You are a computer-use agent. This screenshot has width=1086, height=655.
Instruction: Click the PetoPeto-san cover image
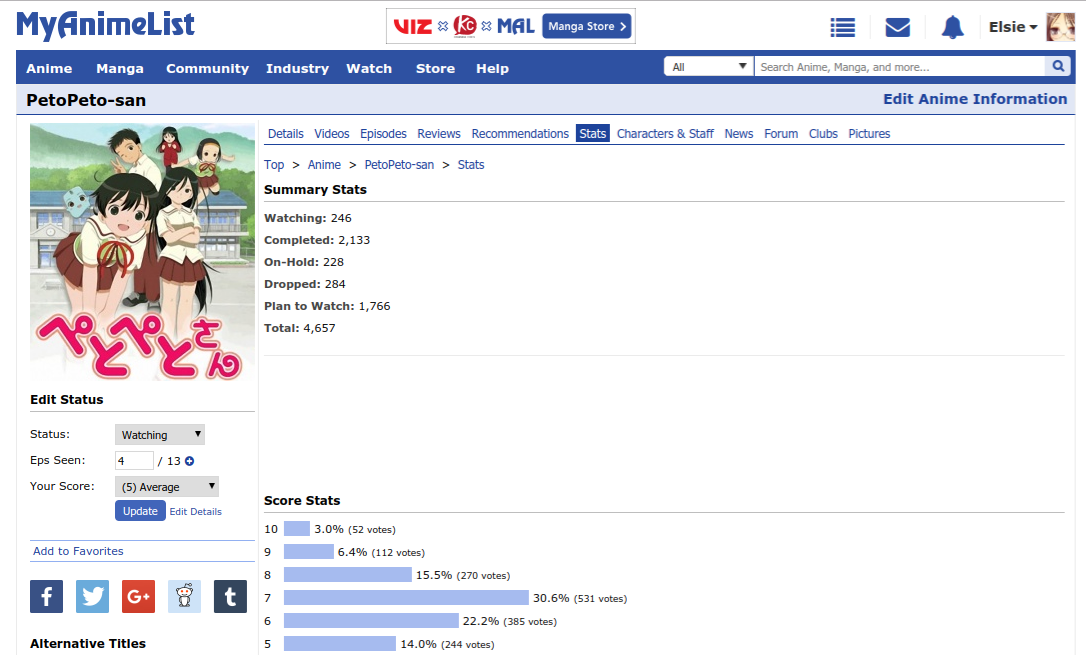coord(142,251)
